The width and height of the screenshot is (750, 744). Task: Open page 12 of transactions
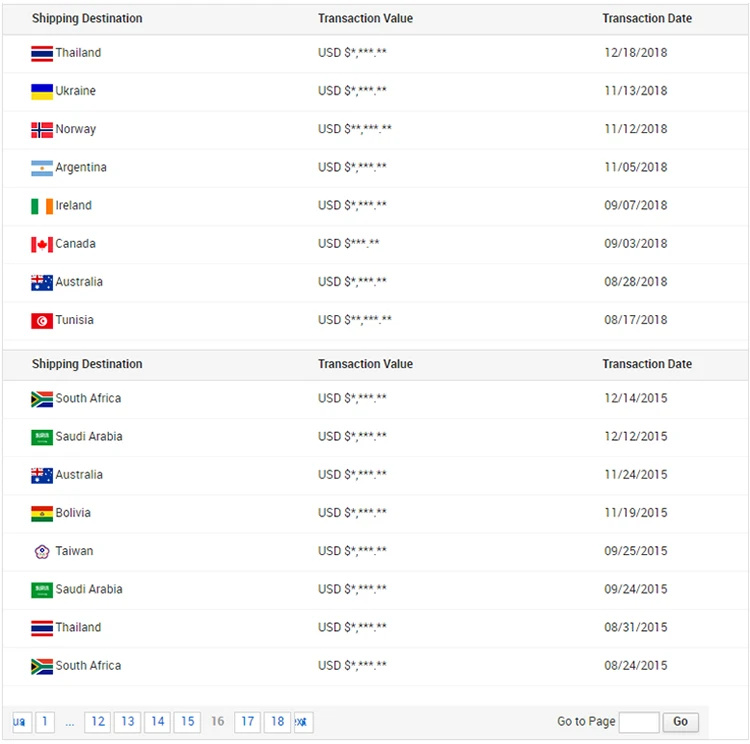[x=97, y=721]
